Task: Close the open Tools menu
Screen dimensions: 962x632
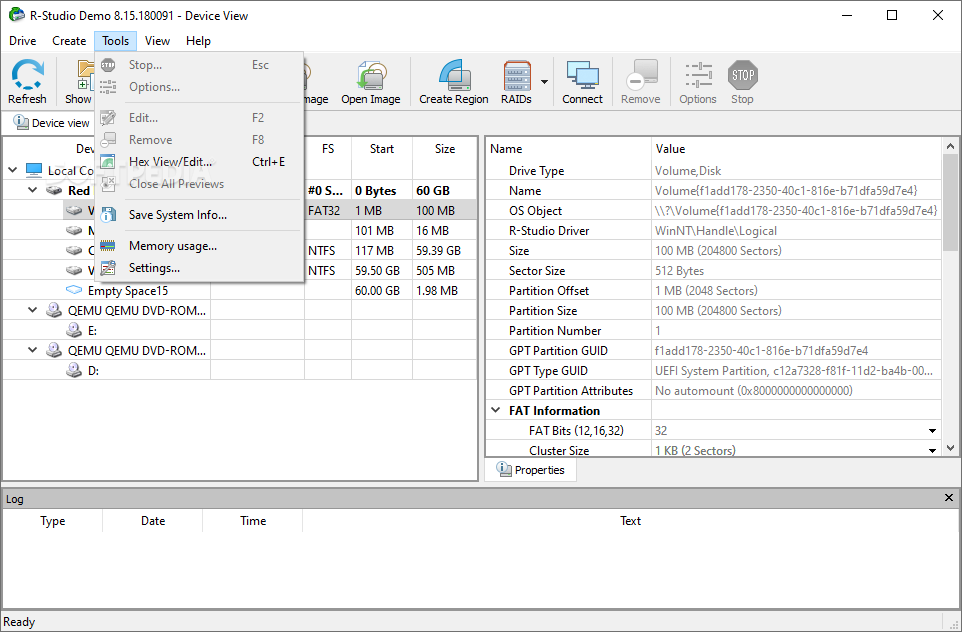Action: (x=115, y=40)
